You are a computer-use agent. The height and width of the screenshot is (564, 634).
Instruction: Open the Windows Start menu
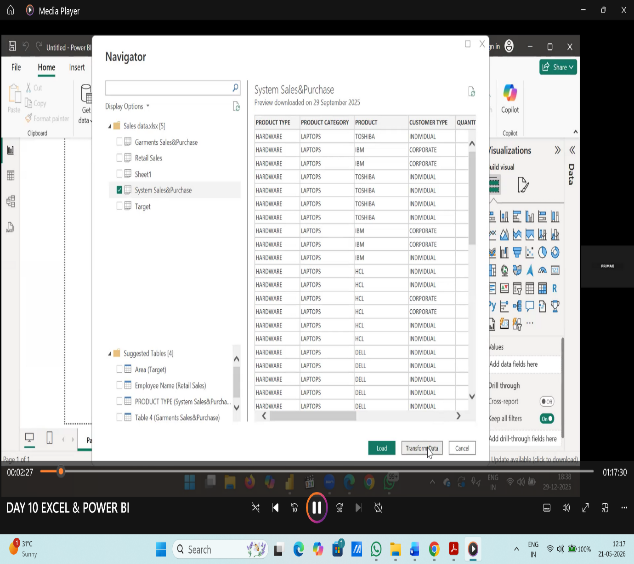[x=161, y=549]
